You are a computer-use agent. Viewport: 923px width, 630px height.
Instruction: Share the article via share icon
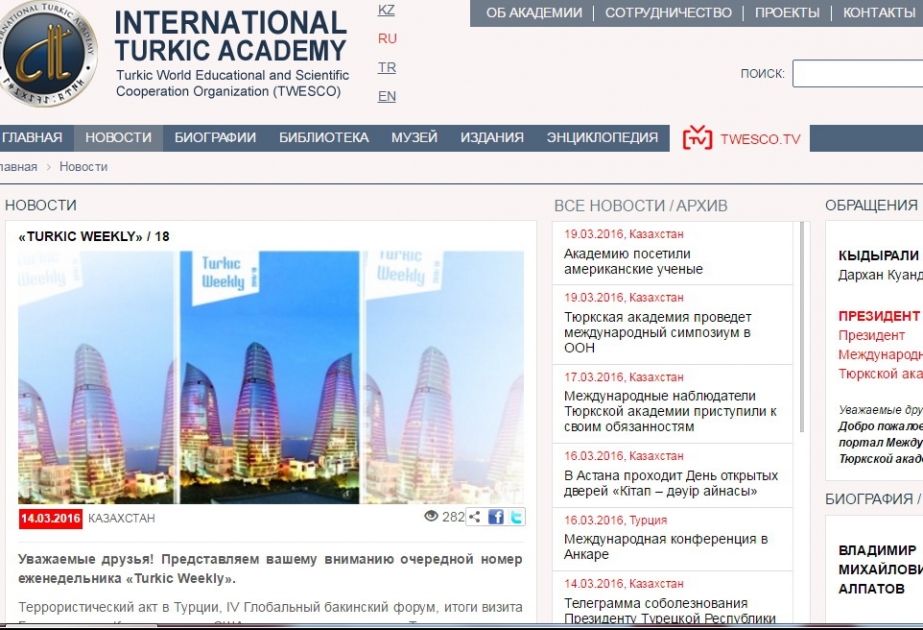[474, 517]
